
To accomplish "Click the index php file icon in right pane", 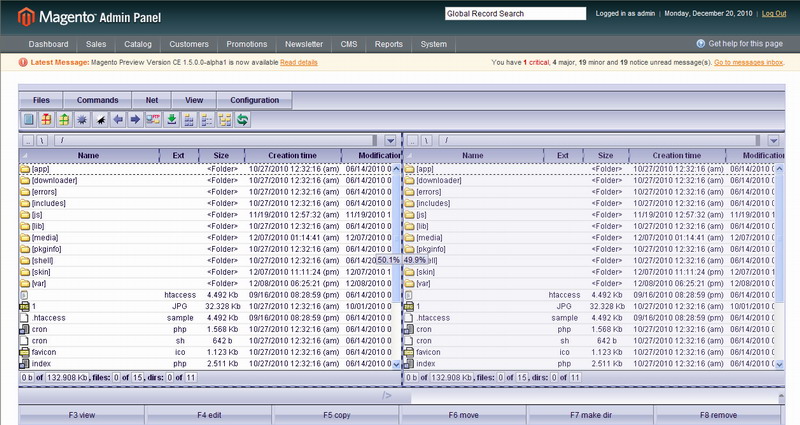I will point(409,364).
